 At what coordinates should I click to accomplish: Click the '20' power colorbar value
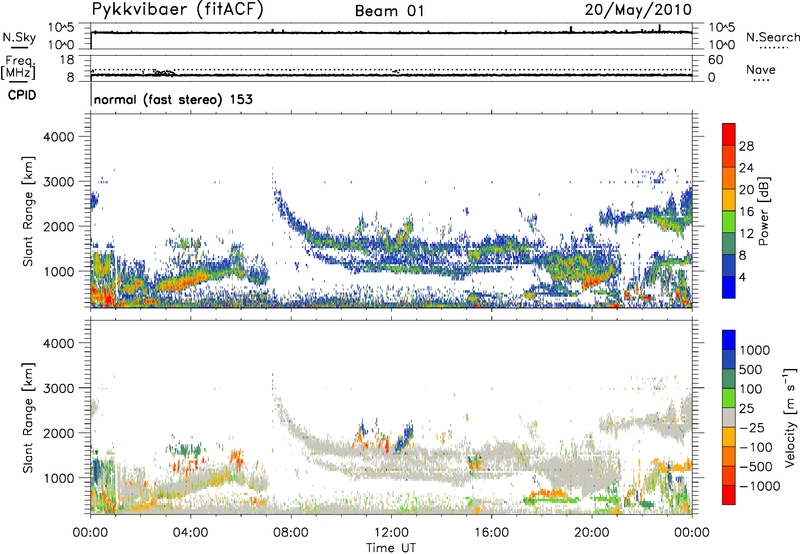[x=746, y=190]
